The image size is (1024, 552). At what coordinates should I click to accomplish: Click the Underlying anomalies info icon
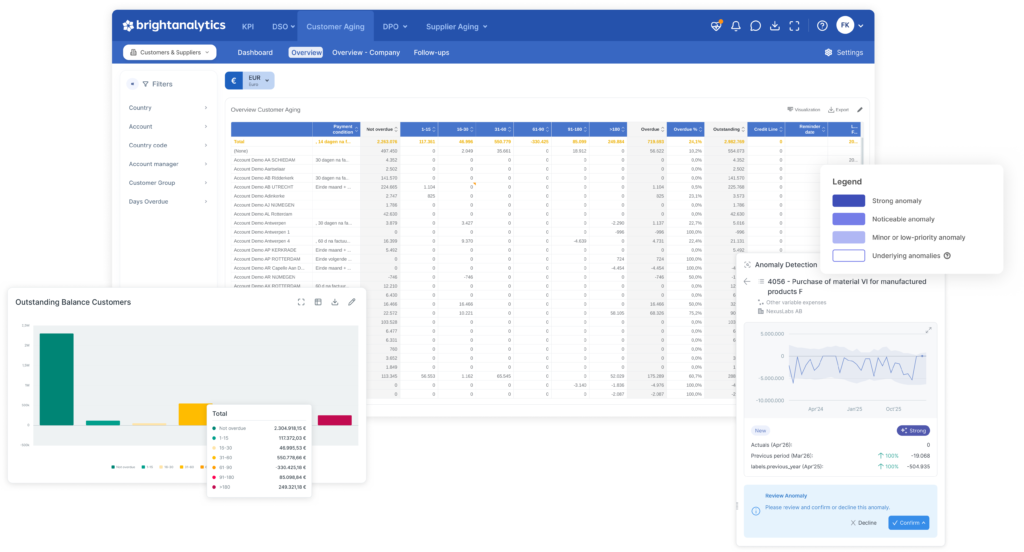click(948, 255)
